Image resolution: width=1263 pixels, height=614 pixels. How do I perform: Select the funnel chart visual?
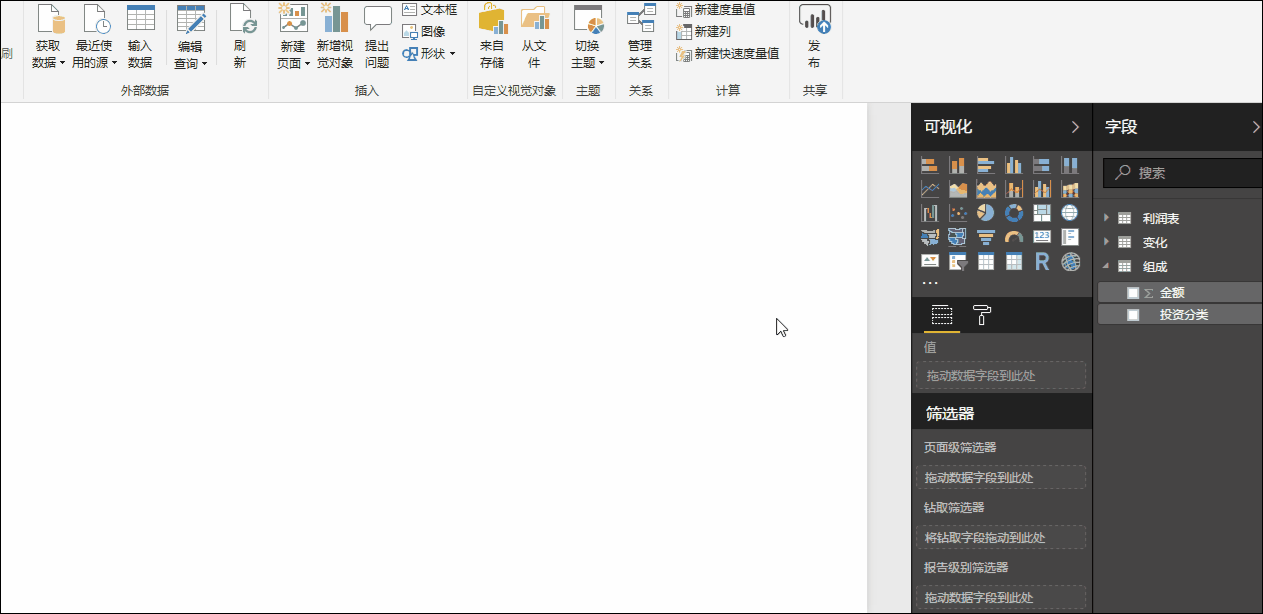coord(986,237)
